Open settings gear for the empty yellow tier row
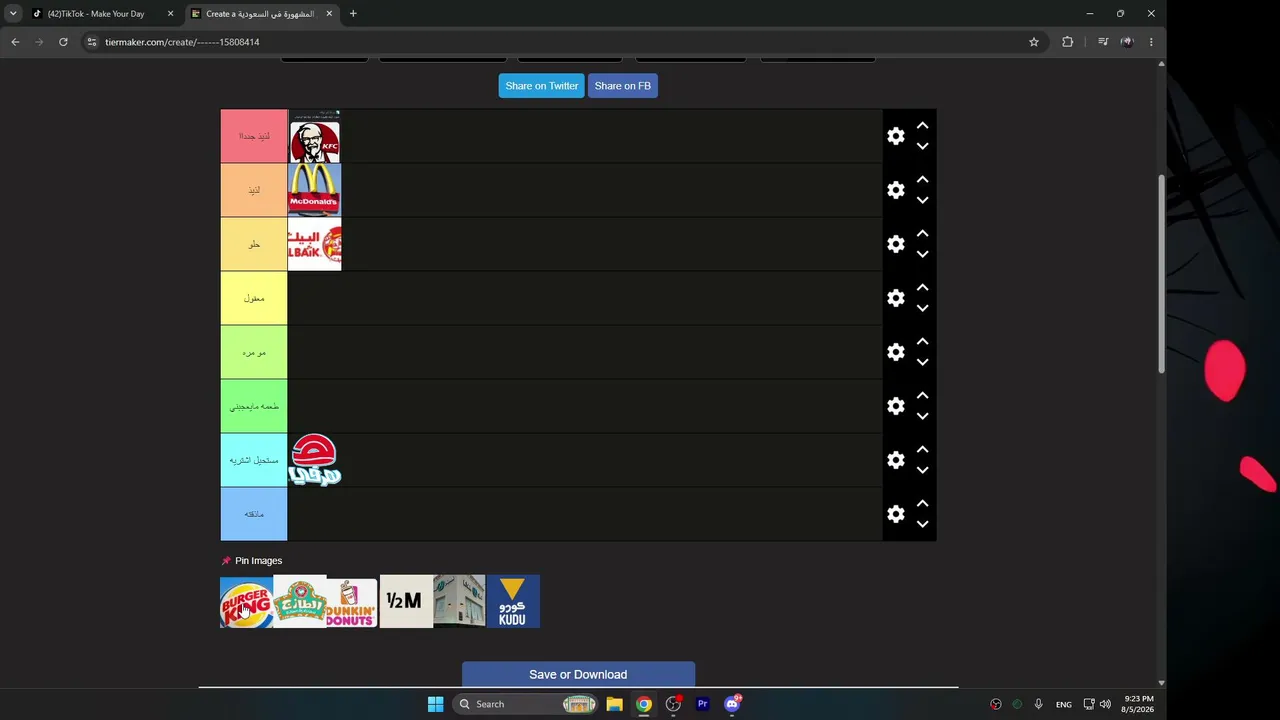Viewport: 1280px width, 720px height. tap(896, 298)
